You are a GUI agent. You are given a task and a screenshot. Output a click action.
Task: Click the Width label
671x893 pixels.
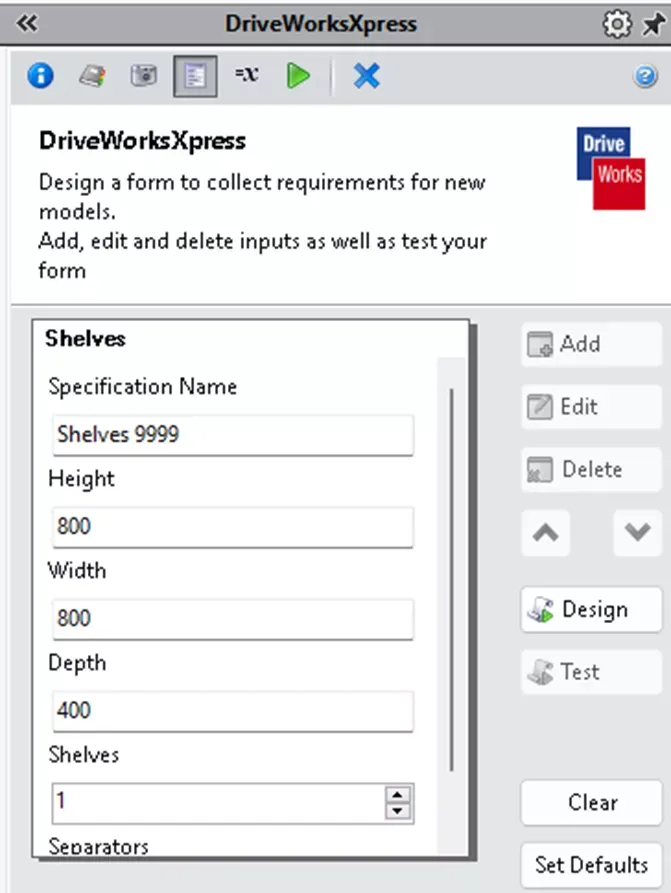(x=77, y=570)
